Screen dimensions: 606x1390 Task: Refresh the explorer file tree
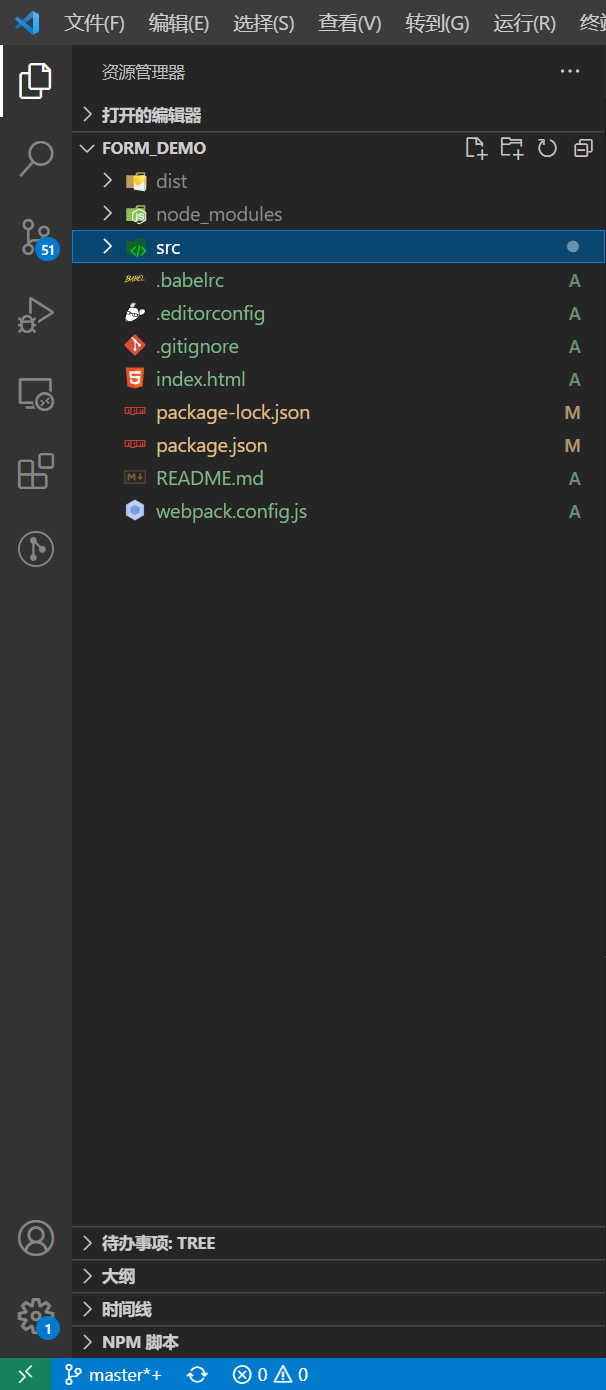[547, 148]
